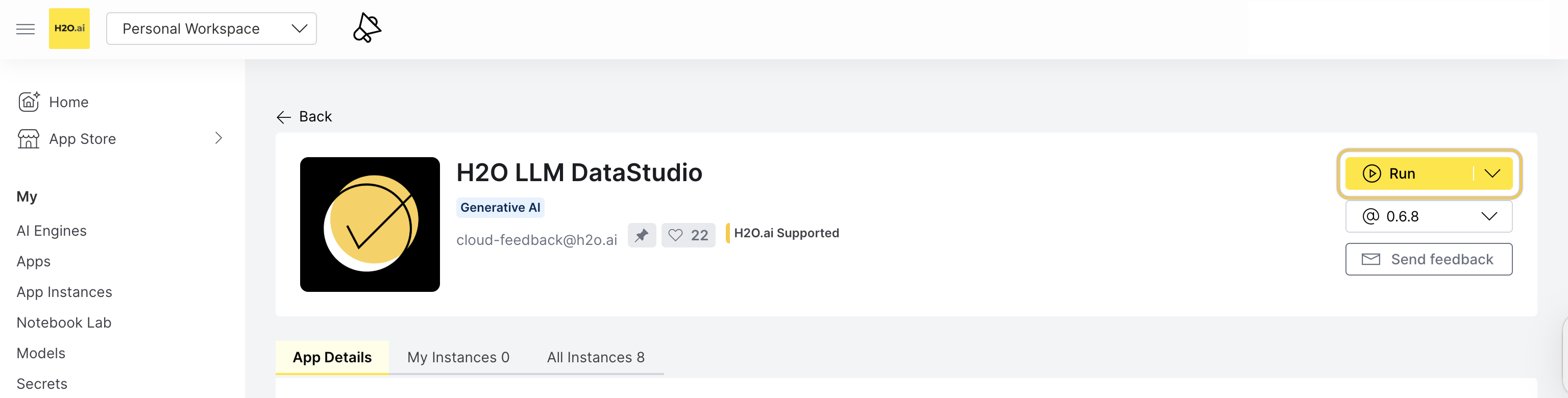This screenshot has width=1568, height=398.
Task: Open Notebook Lab in sidebar
Action: pyautogui.click(x=64, y=322)
